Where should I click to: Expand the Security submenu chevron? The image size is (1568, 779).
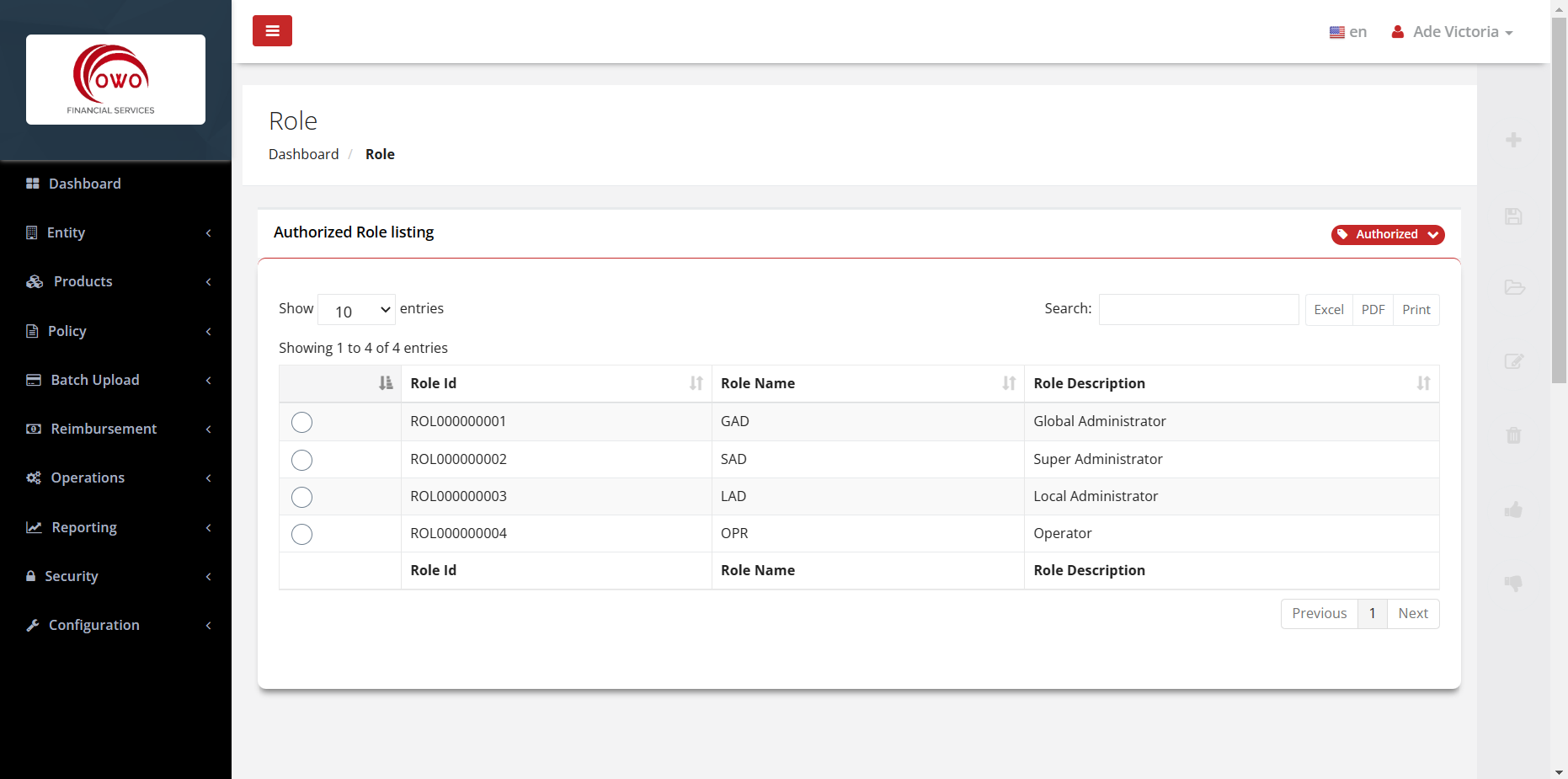tap(208, 577)
